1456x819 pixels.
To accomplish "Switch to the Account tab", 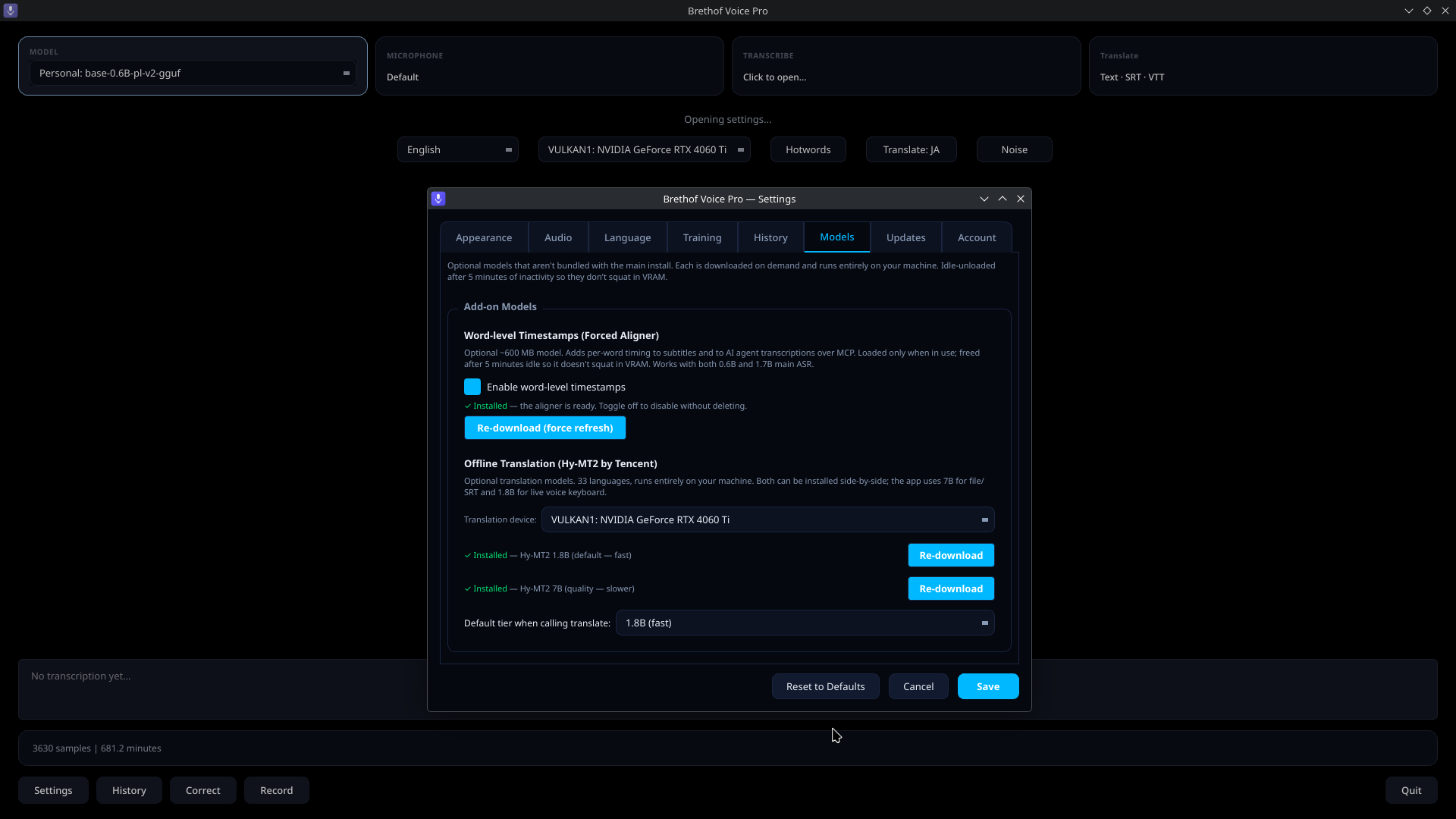I will click(977, 237).
